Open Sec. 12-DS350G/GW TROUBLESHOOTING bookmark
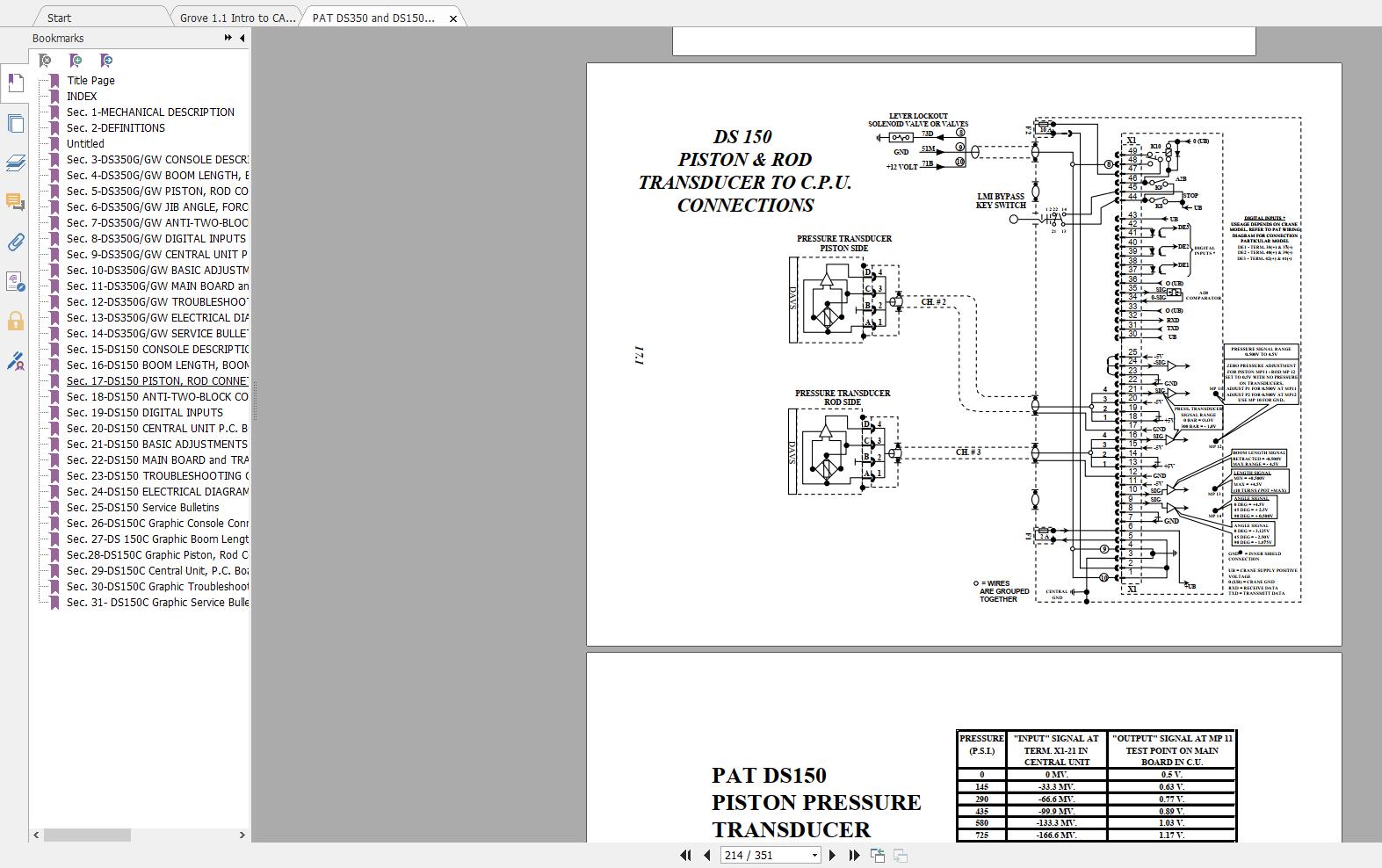The image size is (1382, 868). point(157,302)
